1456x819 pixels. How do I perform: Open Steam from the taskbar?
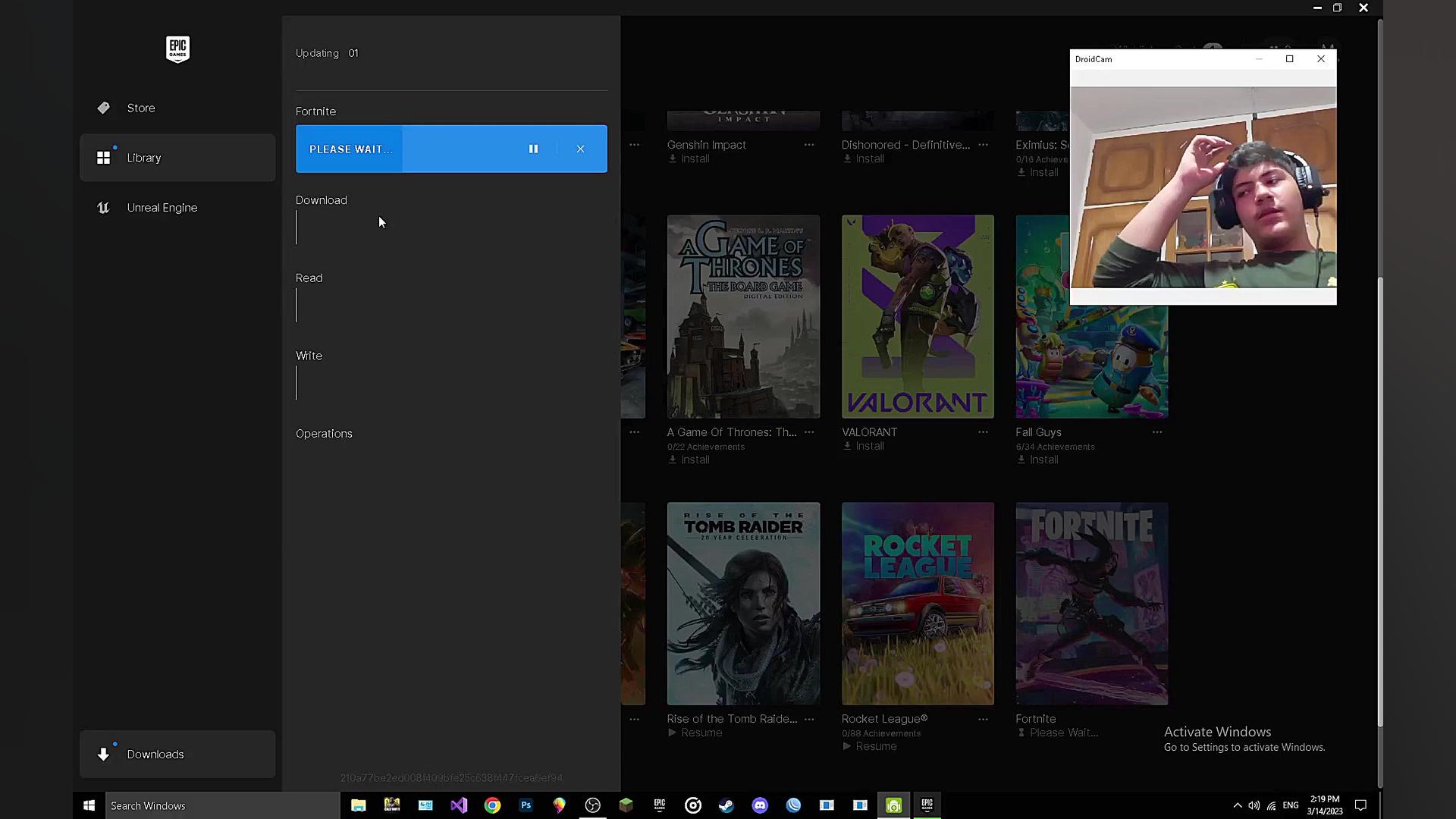726,805
